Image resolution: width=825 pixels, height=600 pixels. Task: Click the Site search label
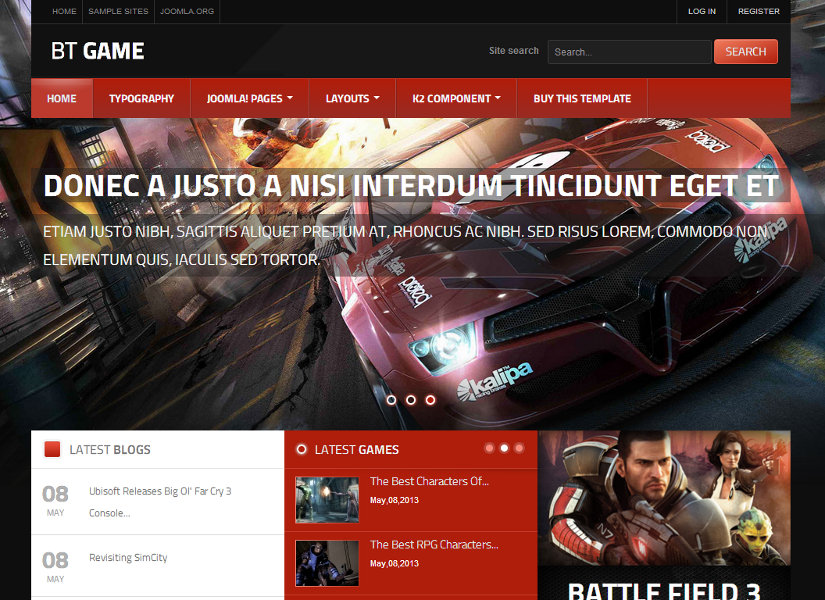click(514, 51)
